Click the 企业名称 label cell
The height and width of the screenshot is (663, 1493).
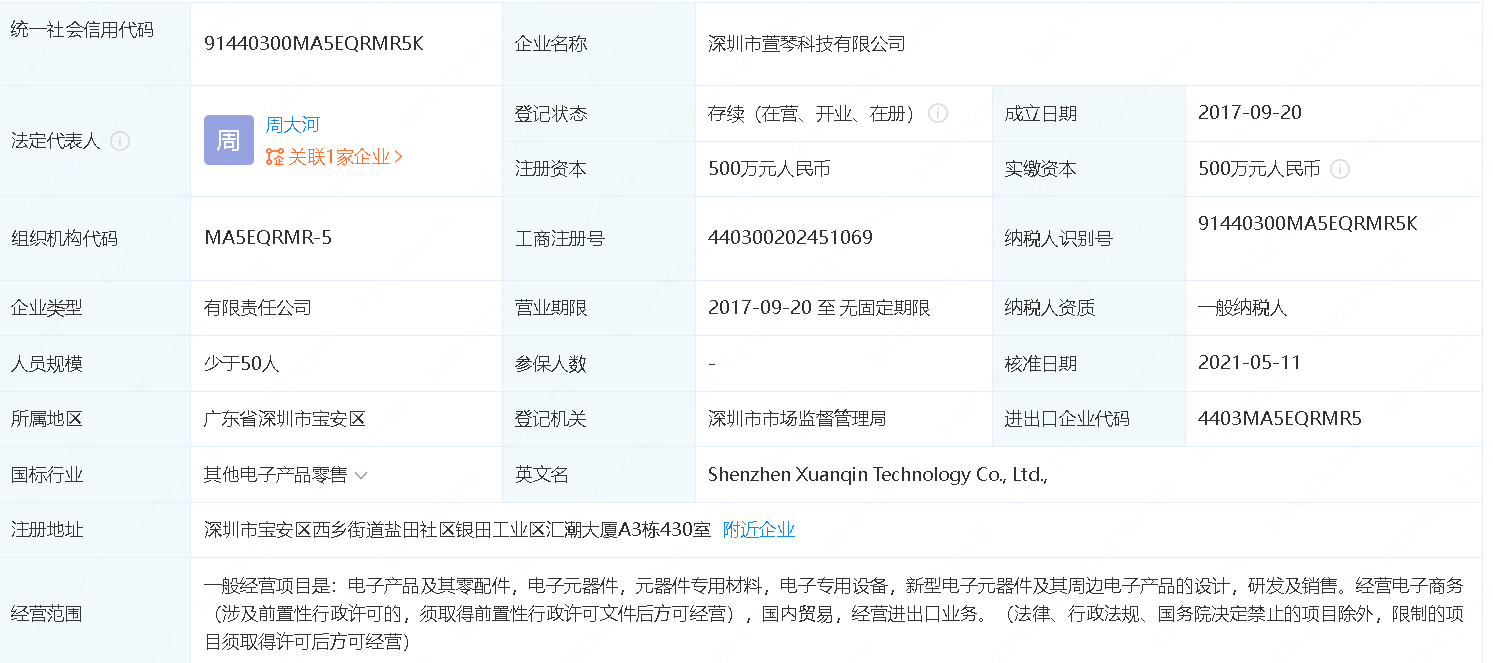click(x=599, y=44)
